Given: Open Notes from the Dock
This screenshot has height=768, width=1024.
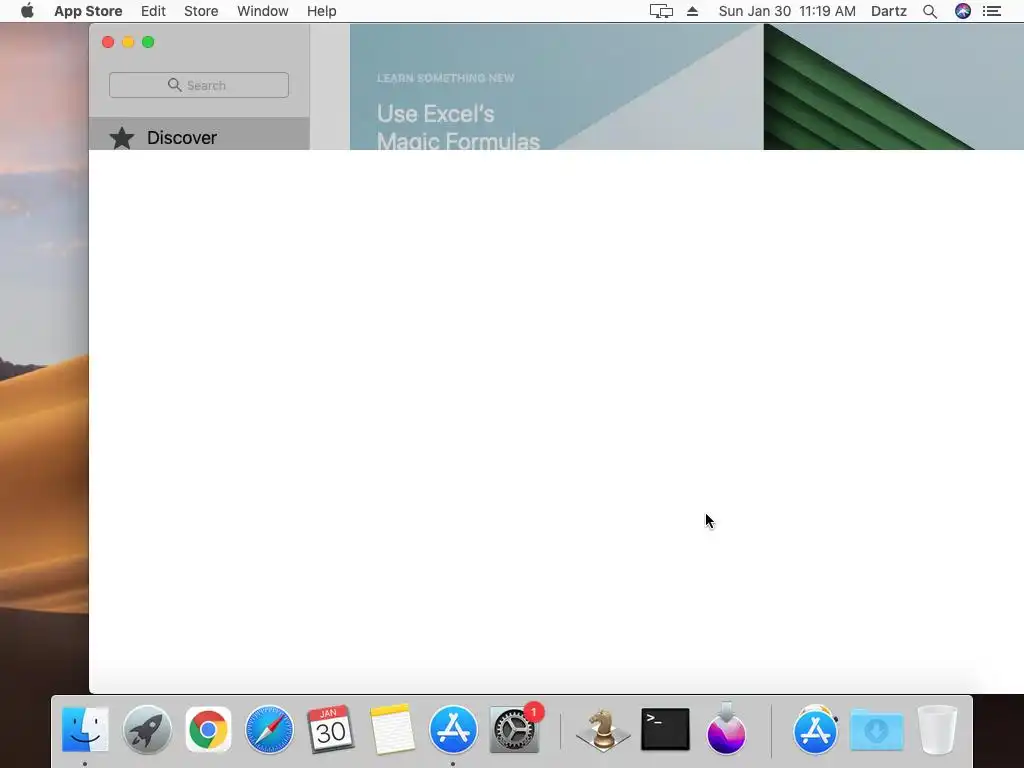Looking at the screenshot, I should [392, 729].
